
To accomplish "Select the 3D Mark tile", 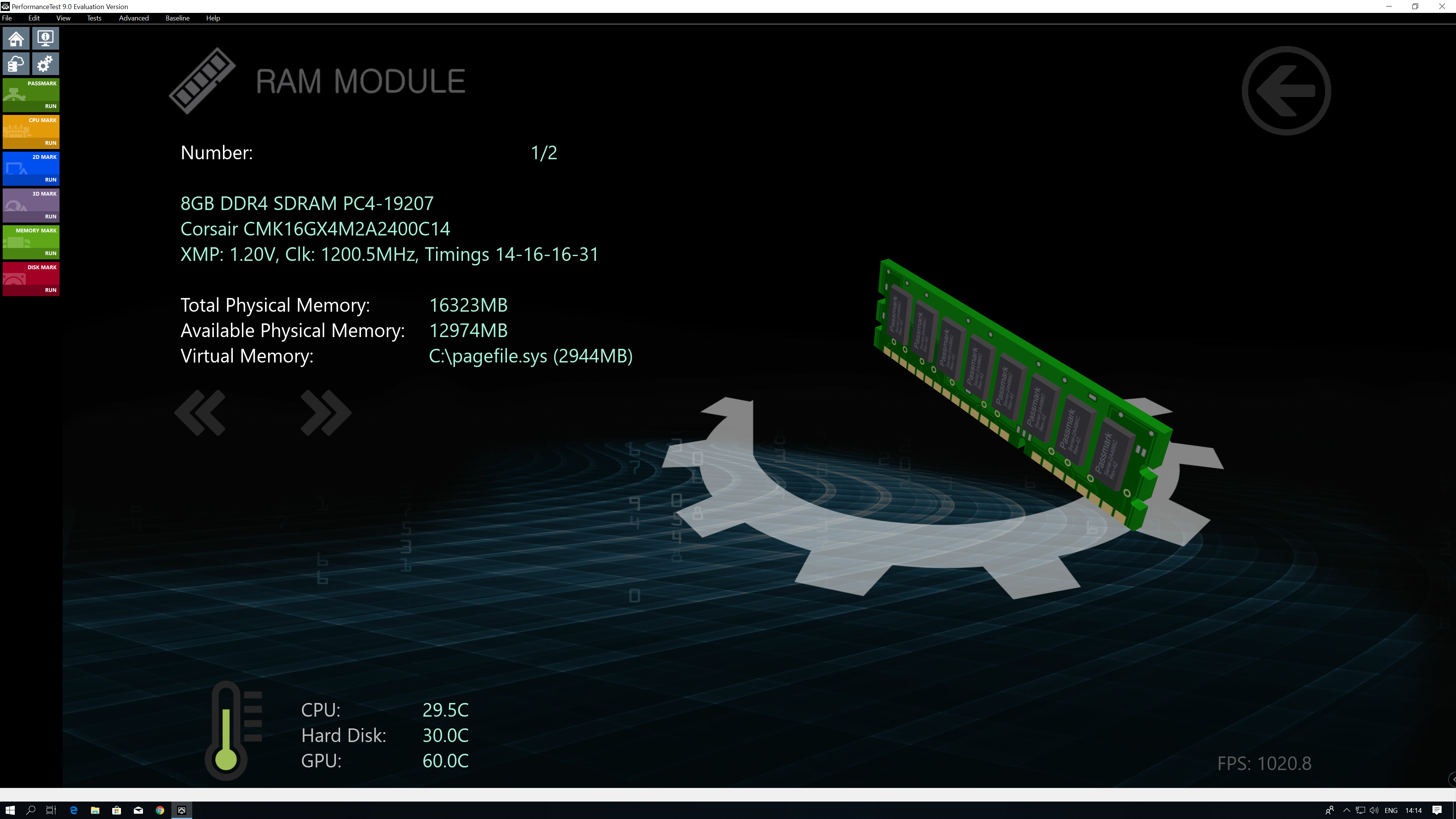I will pyautogui.click(x=31, y=205).
